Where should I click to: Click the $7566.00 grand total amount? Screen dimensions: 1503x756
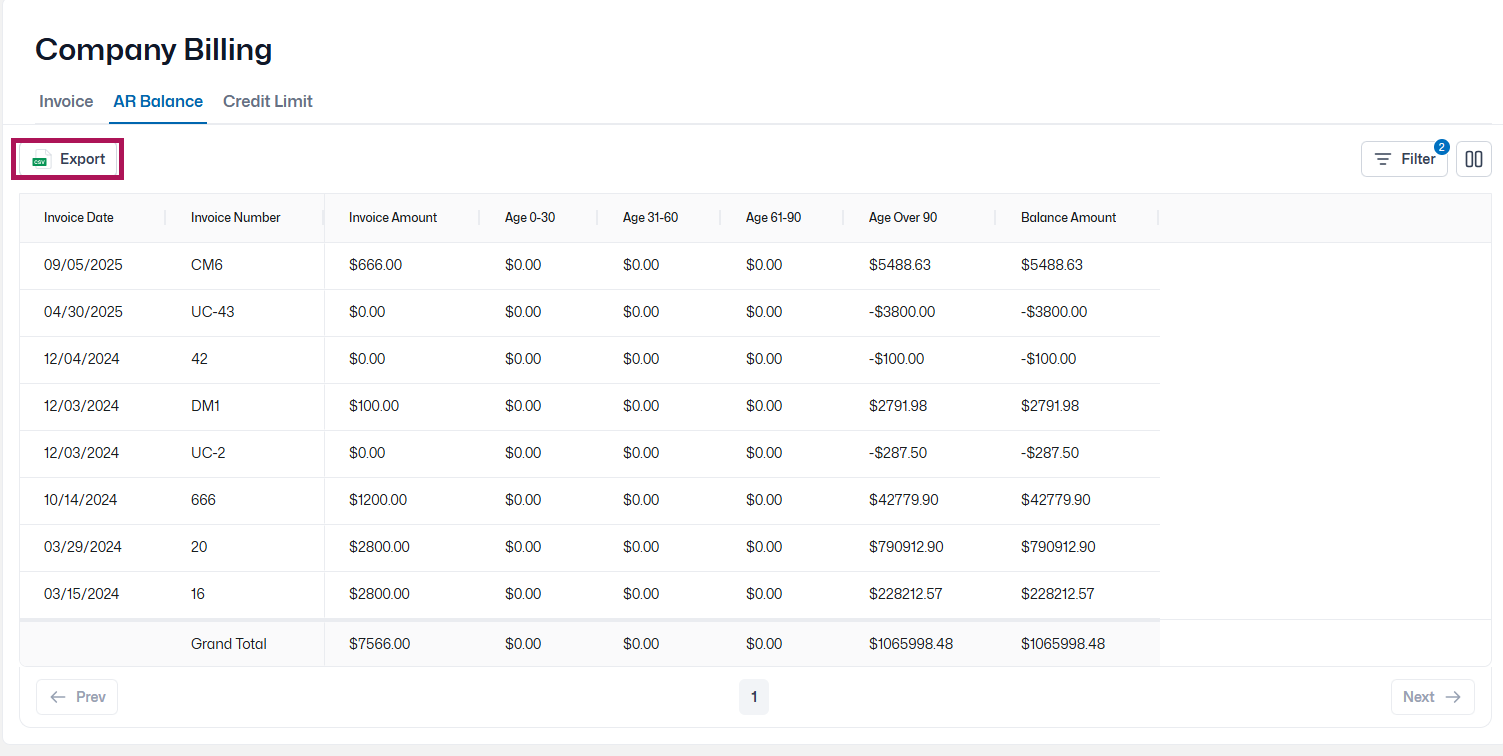[379, 644]
